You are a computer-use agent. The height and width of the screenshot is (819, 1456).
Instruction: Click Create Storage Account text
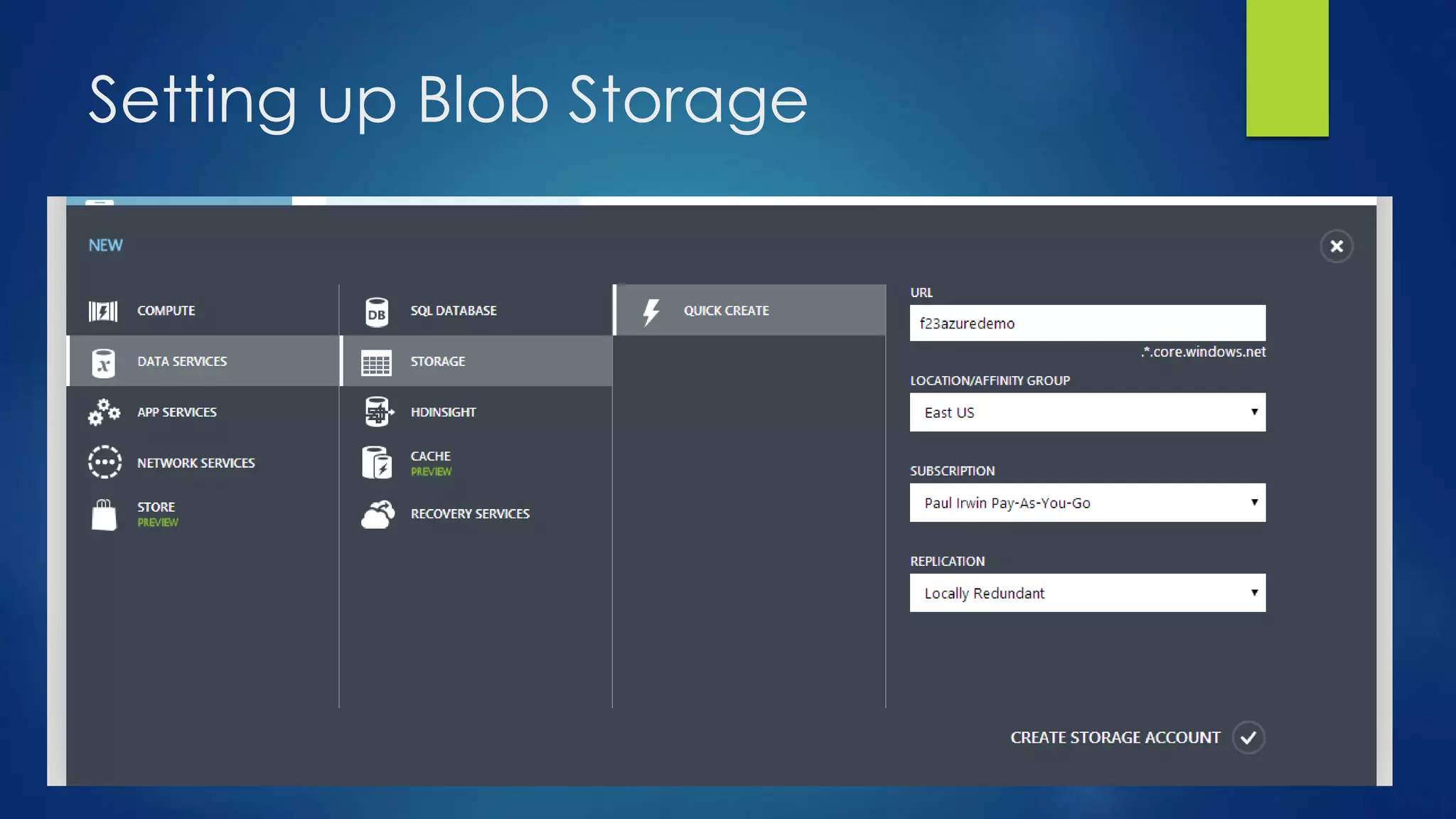pos(1115,738)
